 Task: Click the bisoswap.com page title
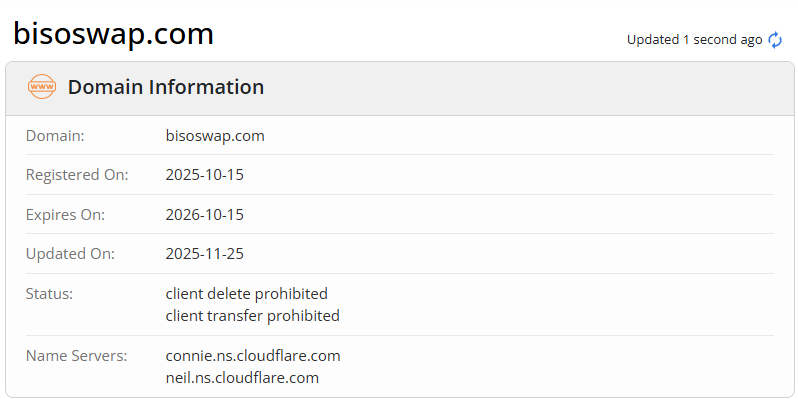[x=113, y=34]
